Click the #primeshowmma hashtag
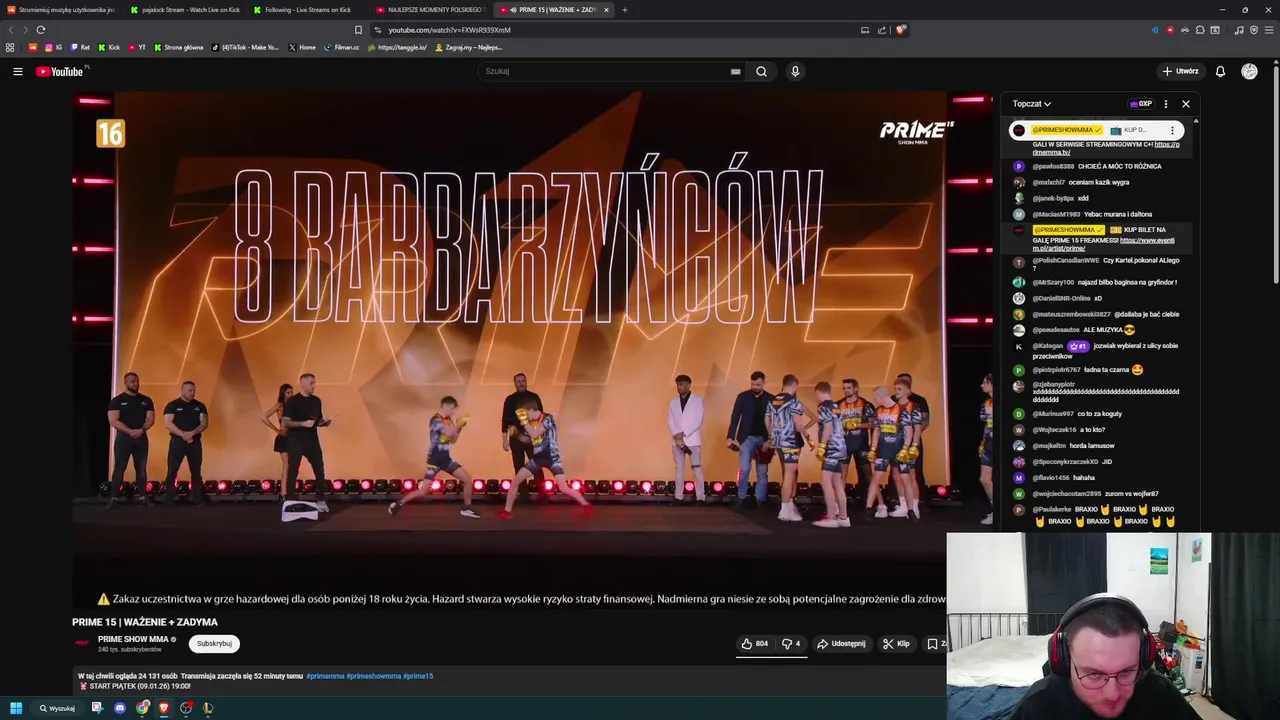 374,676
